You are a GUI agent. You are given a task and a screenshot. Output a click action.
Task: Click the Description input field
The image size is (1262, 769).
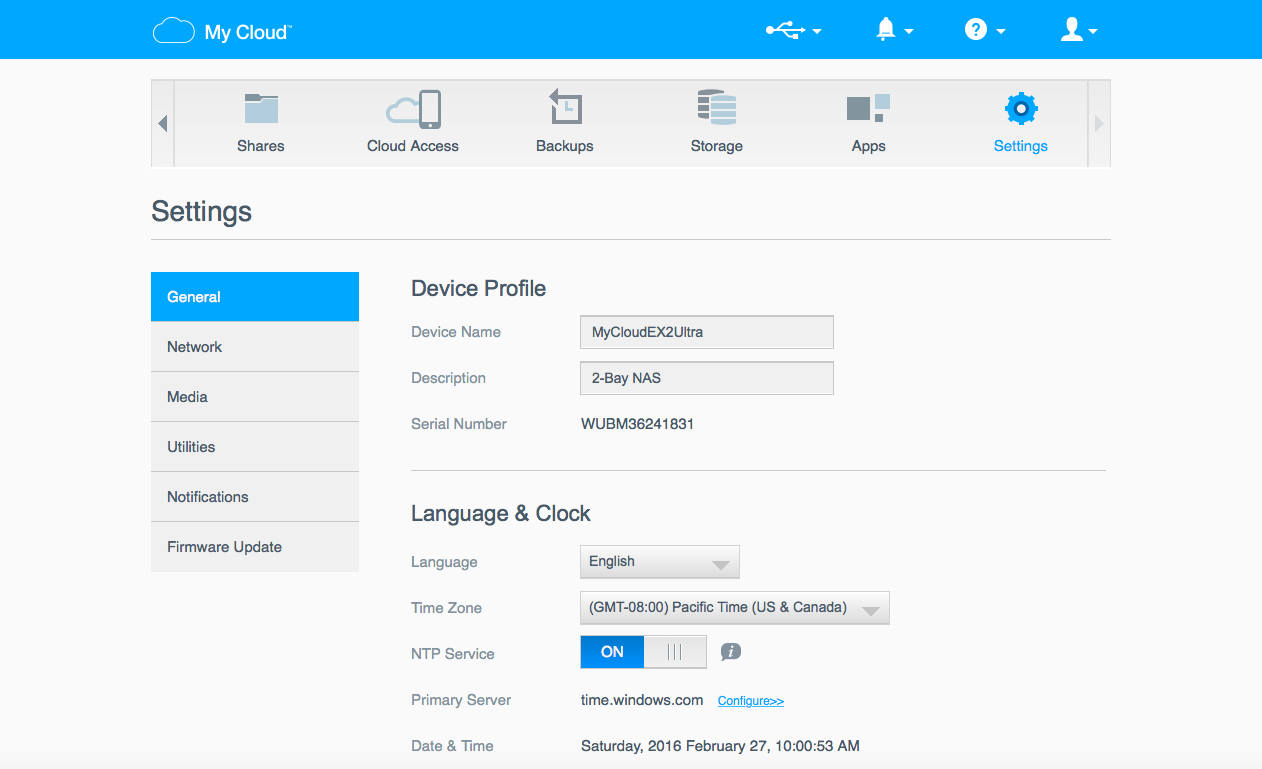707,378
